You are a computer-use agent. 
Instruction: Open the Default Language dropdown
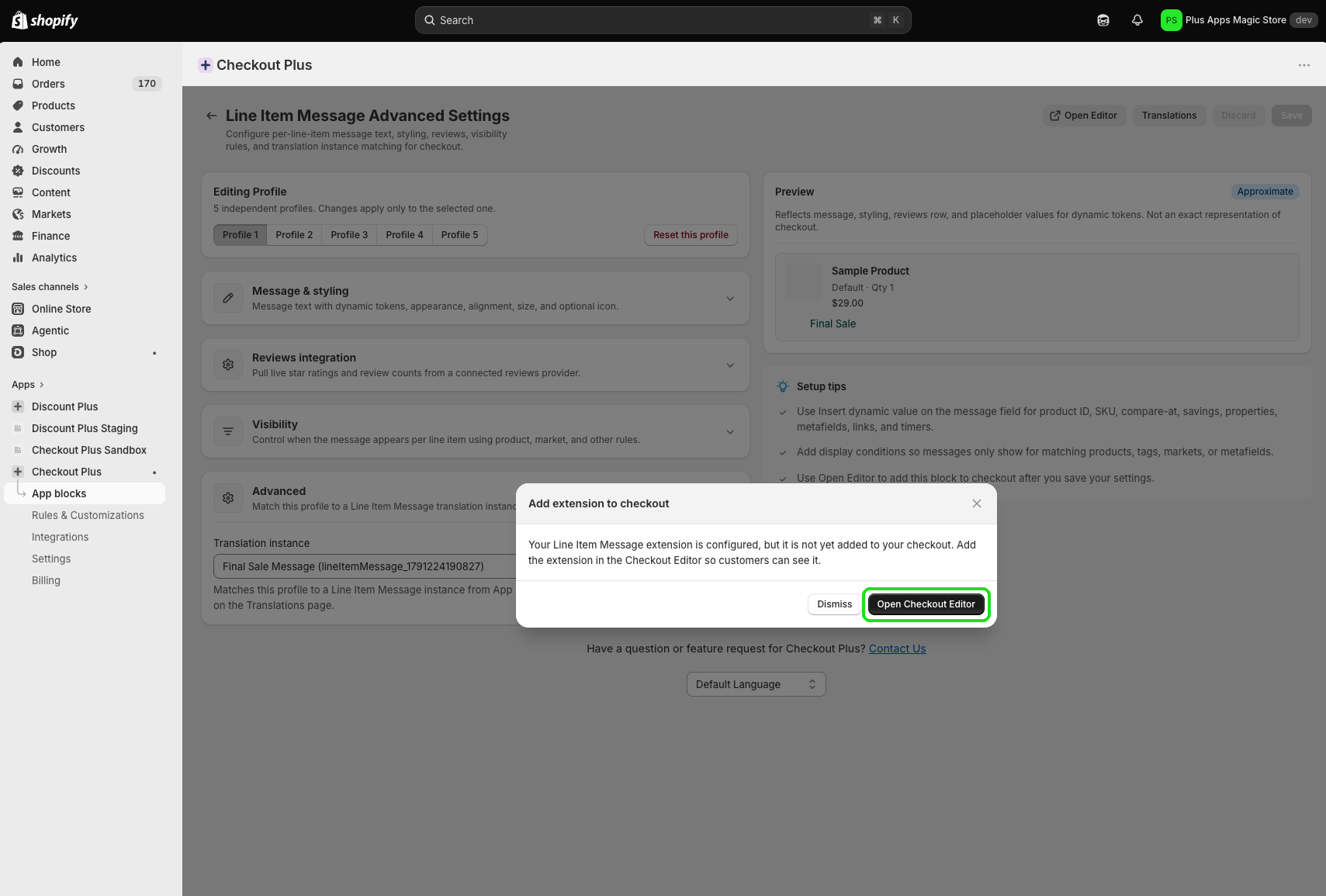tap(756, 684)
